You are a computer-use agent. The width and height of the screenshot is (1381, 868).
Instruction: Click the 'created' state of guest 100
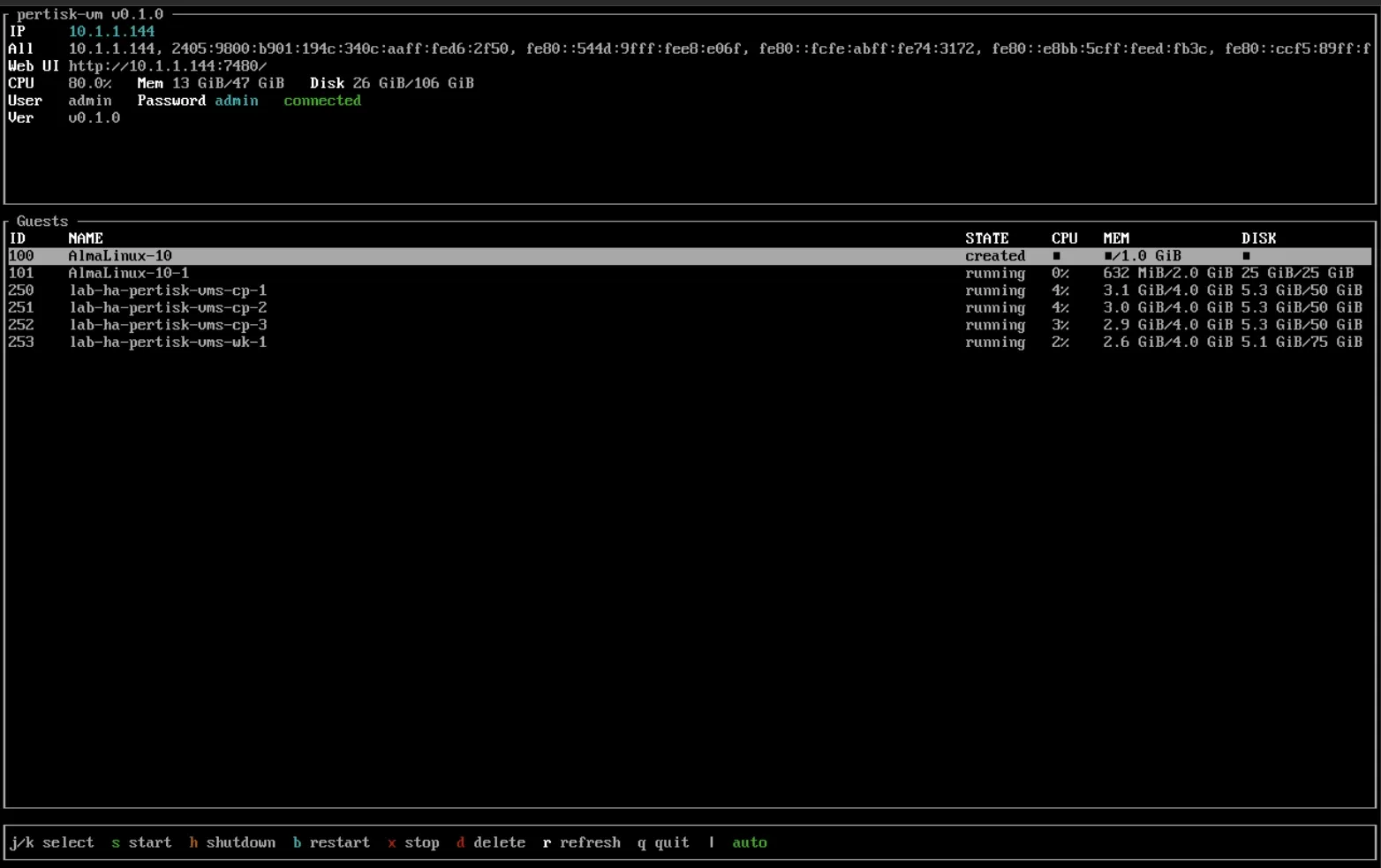[x=995, y=256]
